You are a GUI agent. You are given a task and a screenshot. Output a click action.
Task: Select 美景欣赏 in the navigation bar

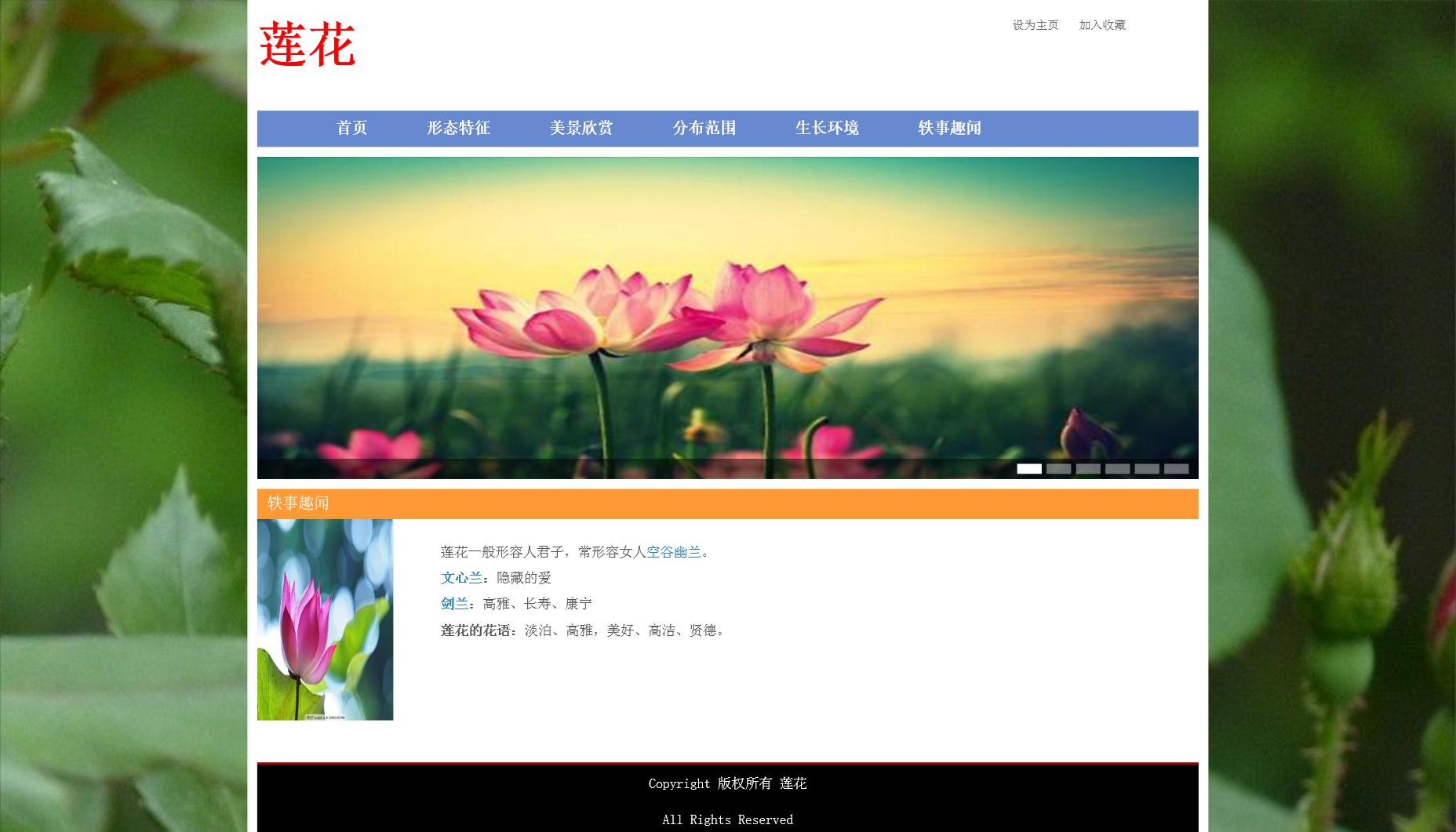[581, 128]
